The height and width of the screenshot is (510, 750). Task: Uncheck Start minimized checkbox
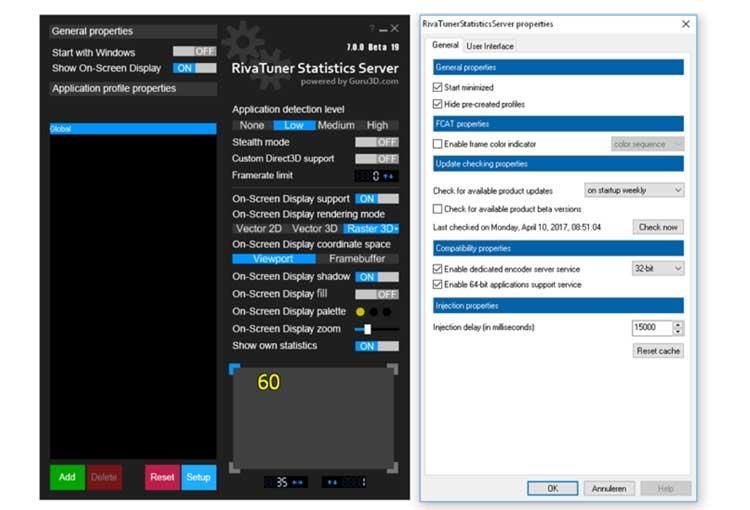coord(437,87)
